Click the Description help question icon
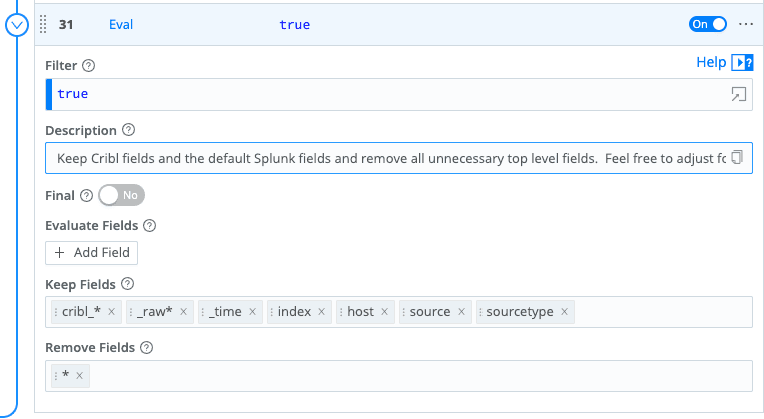The height and width of the screenshot is (419, 764). click(128, 130)
